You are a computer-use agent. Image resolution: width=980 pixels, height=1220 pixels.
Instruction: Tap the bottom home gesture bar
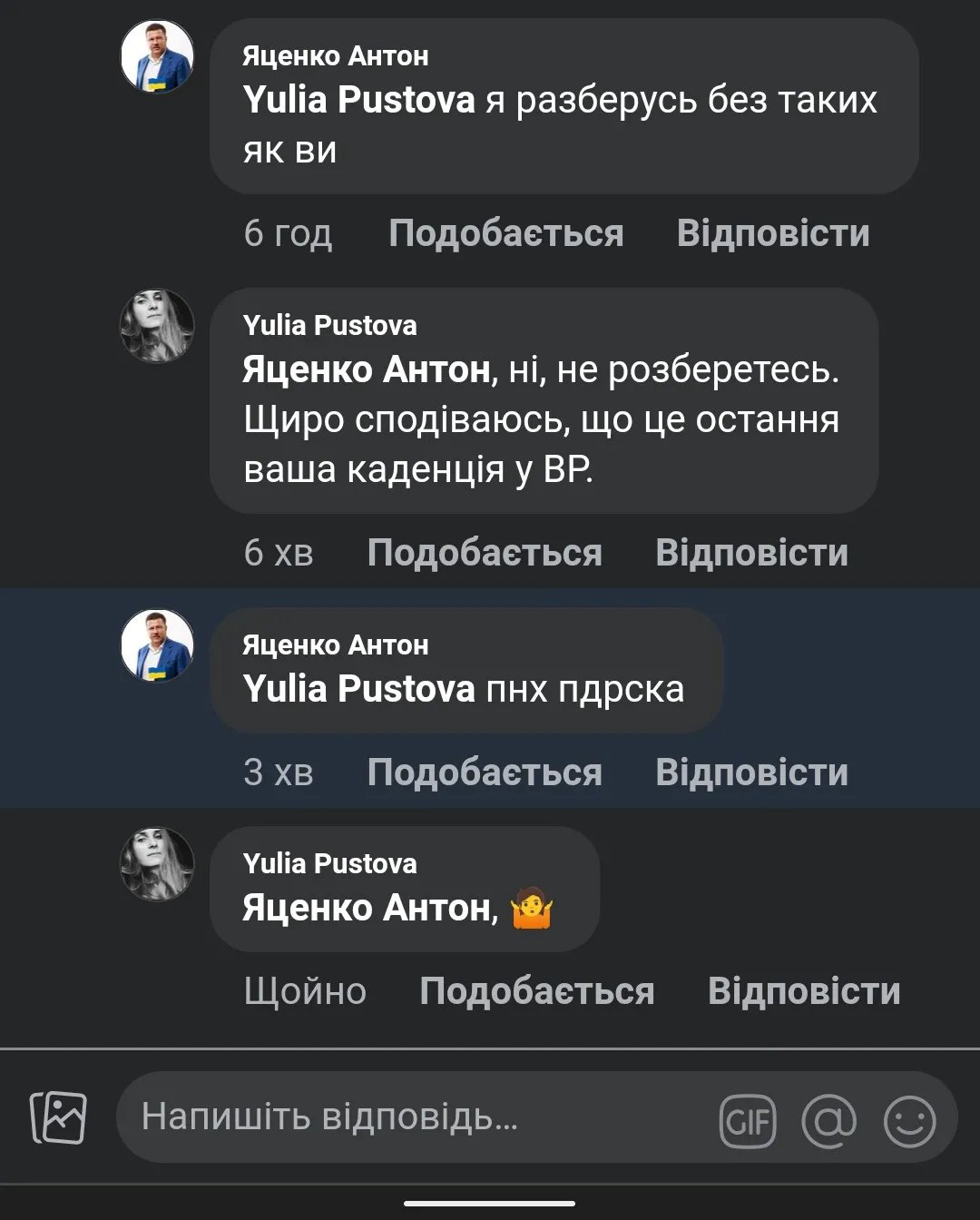[490, 1204]
